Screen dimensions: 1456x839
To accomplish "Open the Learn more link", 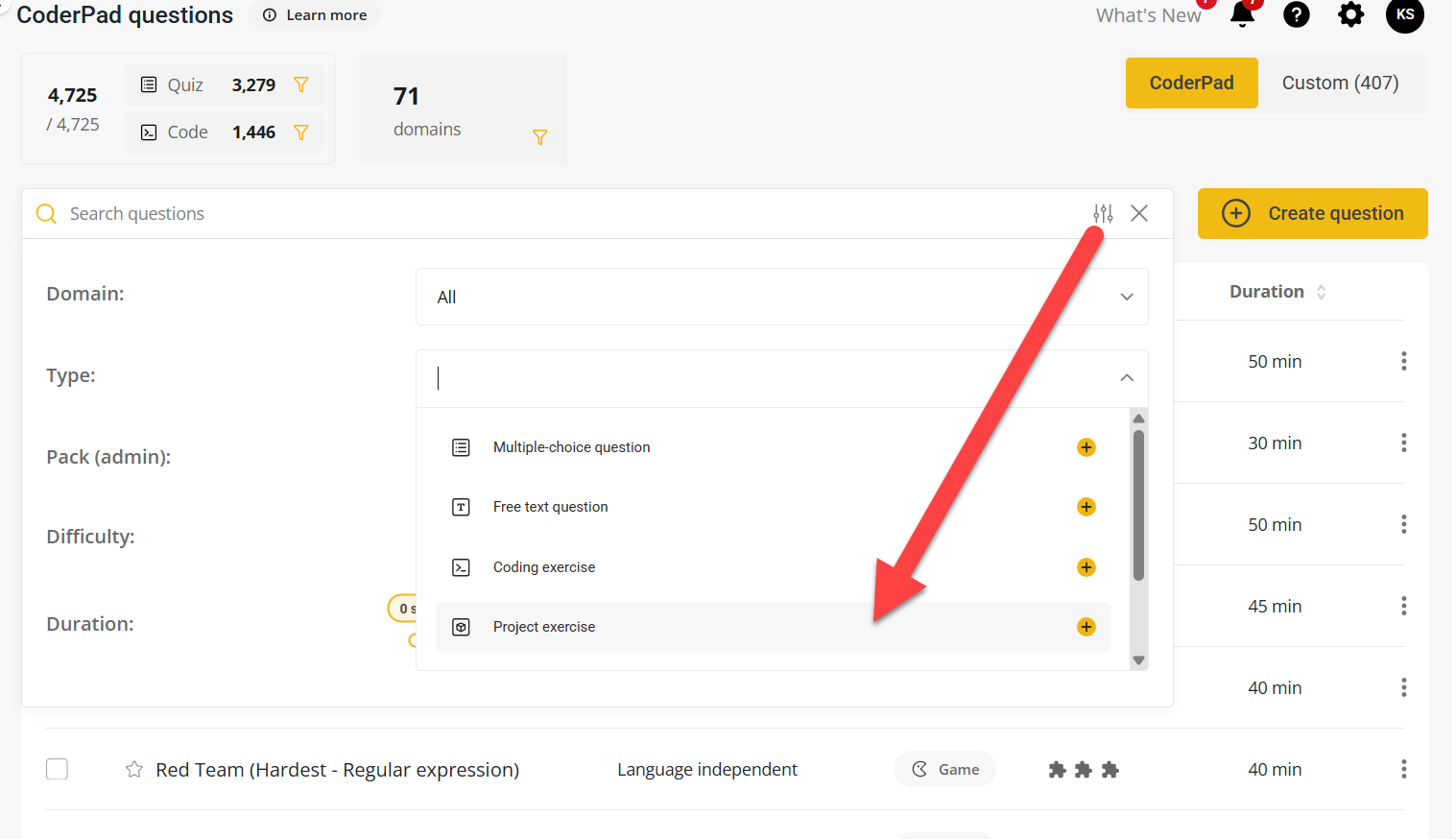I will [x=316, y=15].
